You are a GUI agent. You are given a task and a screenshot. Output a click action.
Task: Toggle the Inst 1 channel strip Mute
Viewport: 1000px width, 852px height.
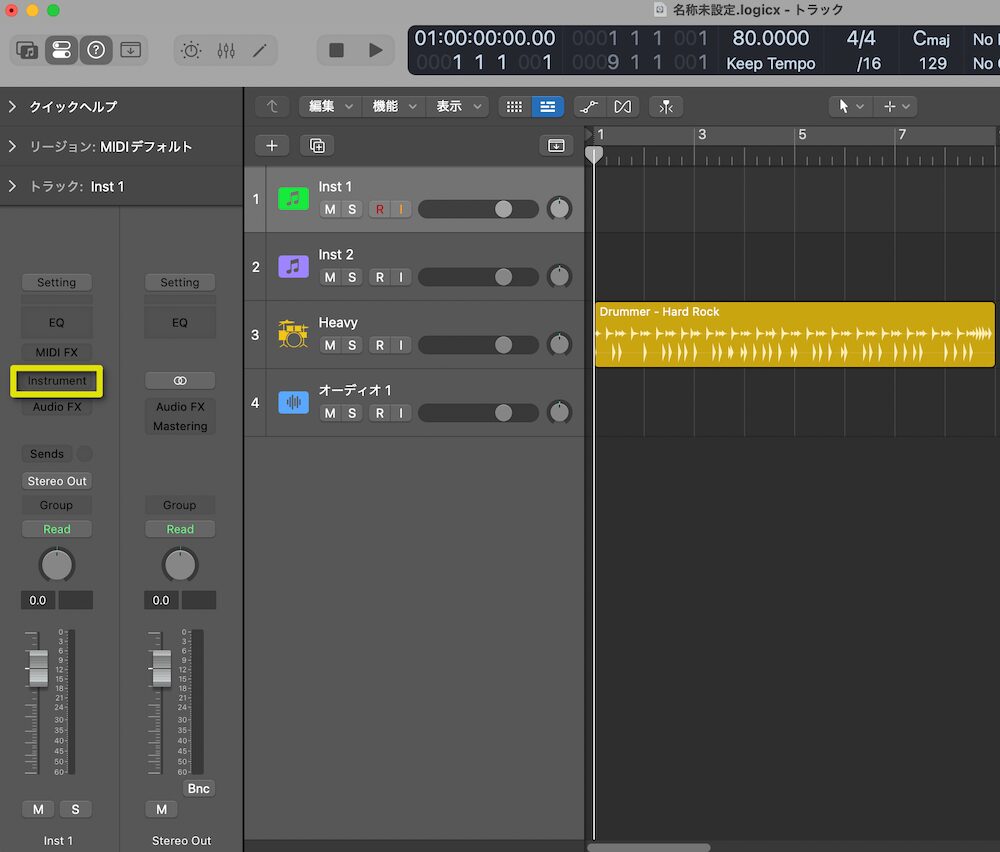(x=38, y=809)
